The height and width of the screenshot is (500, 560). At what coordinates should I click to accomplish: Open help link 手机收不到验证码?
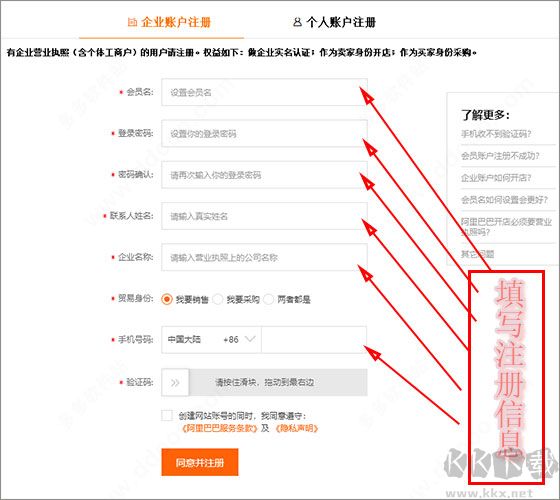click(x=496, y=134)
